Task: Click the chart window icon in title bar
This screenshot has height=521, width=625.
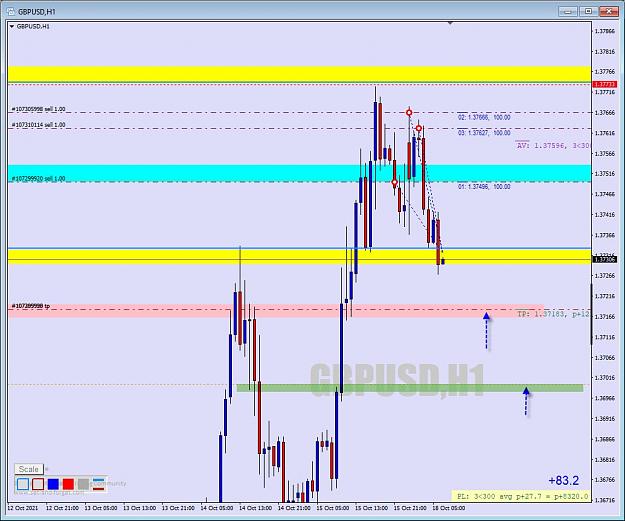Action: coord(11,12)
